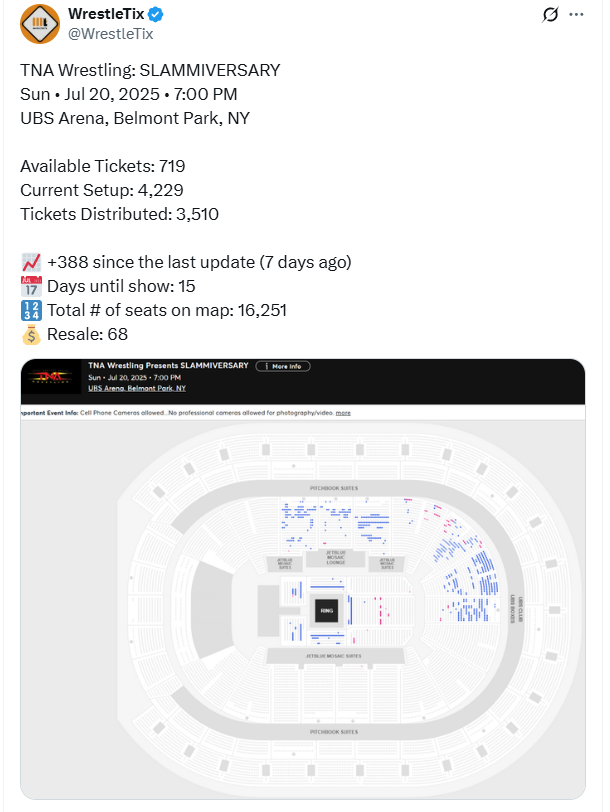Click the calendar emoji icon
Viewport: 610px width, 812px height.
(x=30, y=287)
